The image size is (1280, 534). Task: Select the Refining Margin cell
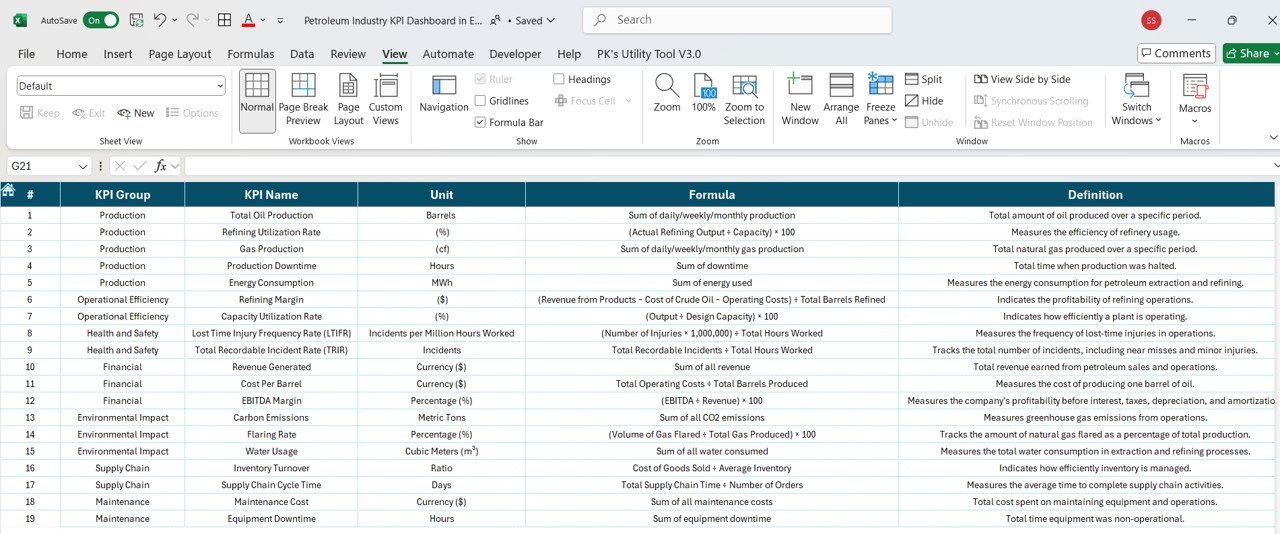271,300
